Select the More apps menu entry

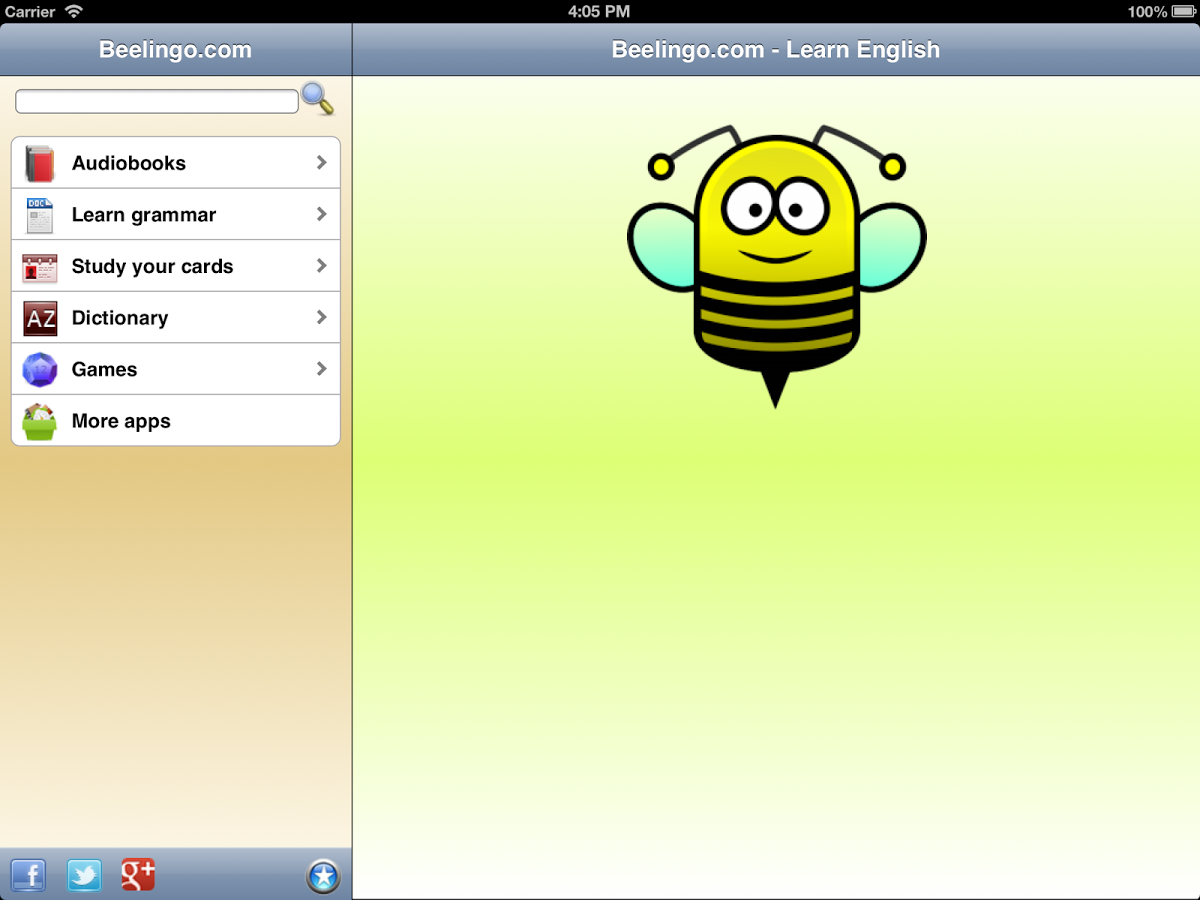121,422
